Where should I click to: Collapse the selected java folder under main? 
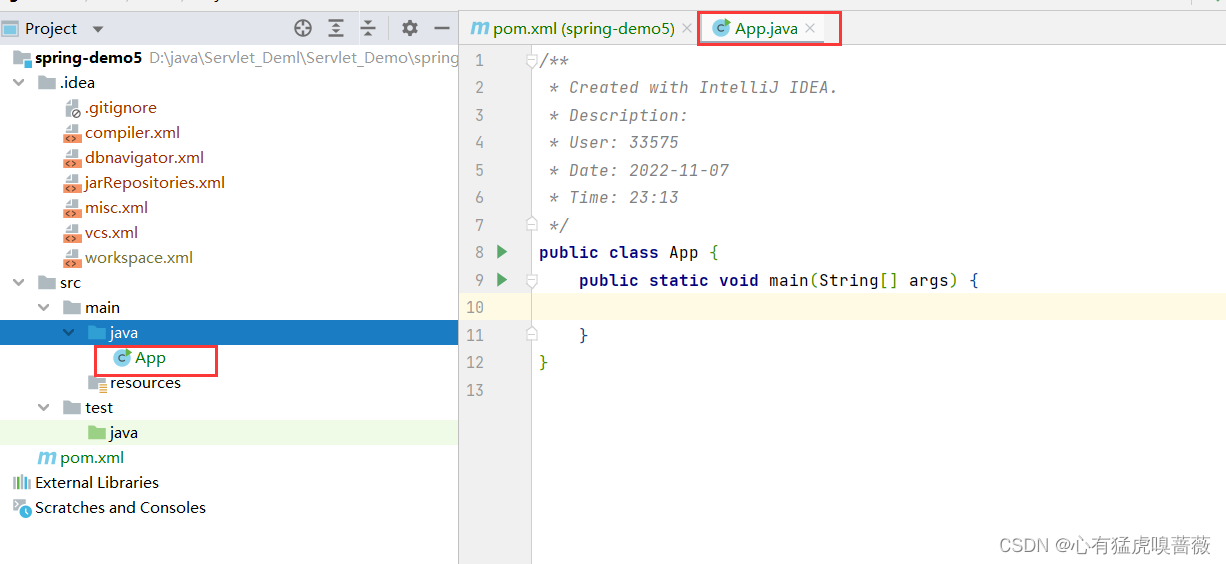[68, 333]
